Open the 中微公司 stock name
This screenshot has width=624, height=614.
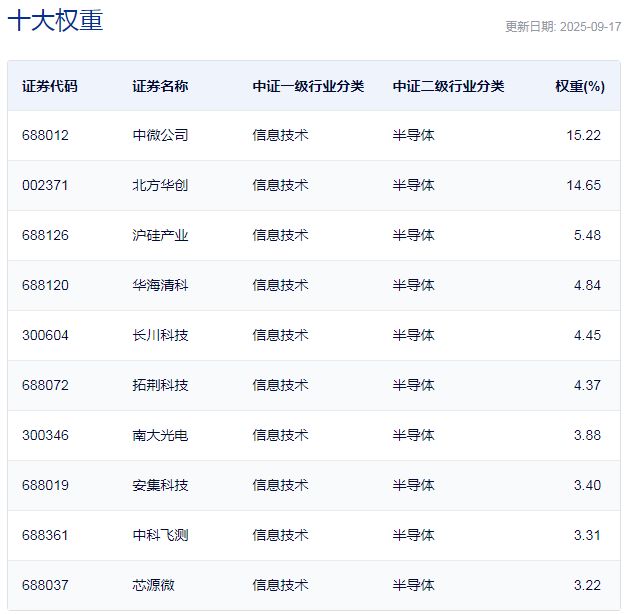[x=160, y=135]
